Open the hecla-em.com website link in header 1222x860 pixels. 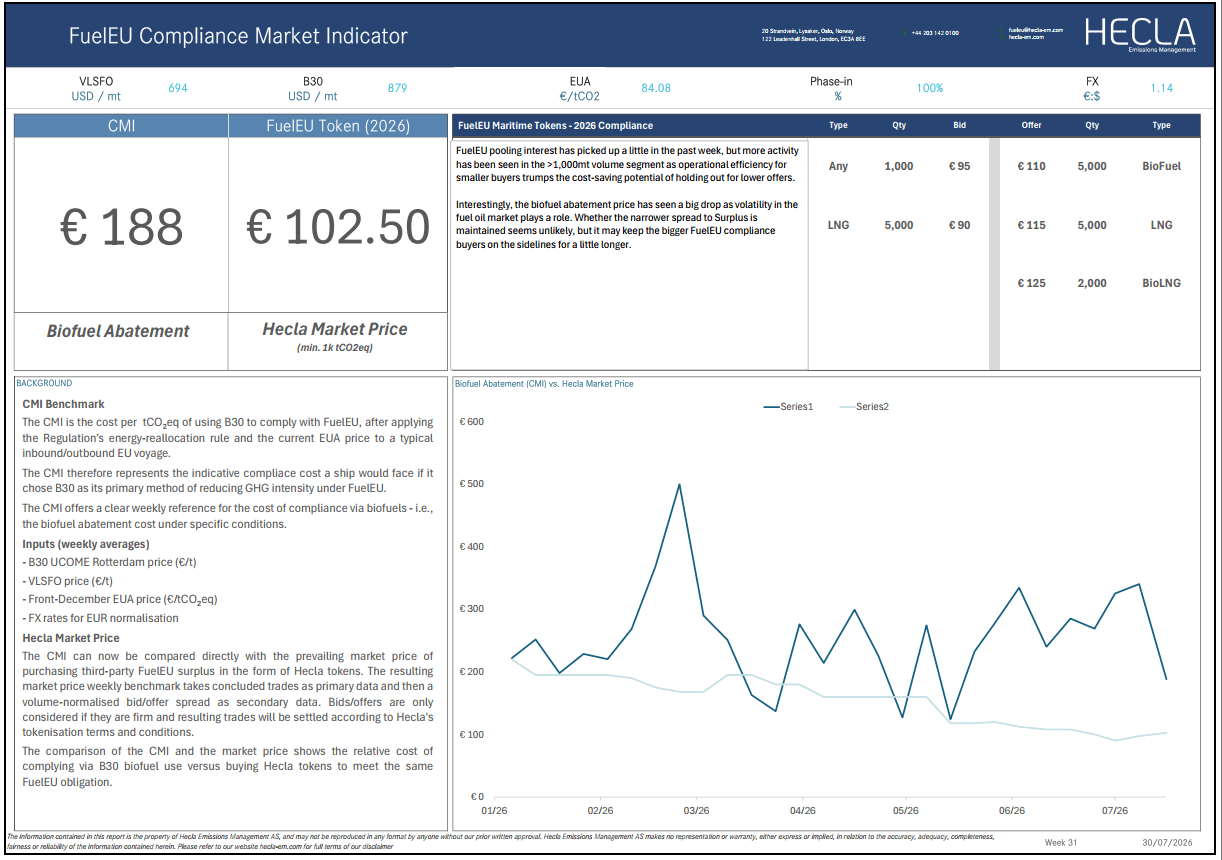click(x=1026, y=37)
